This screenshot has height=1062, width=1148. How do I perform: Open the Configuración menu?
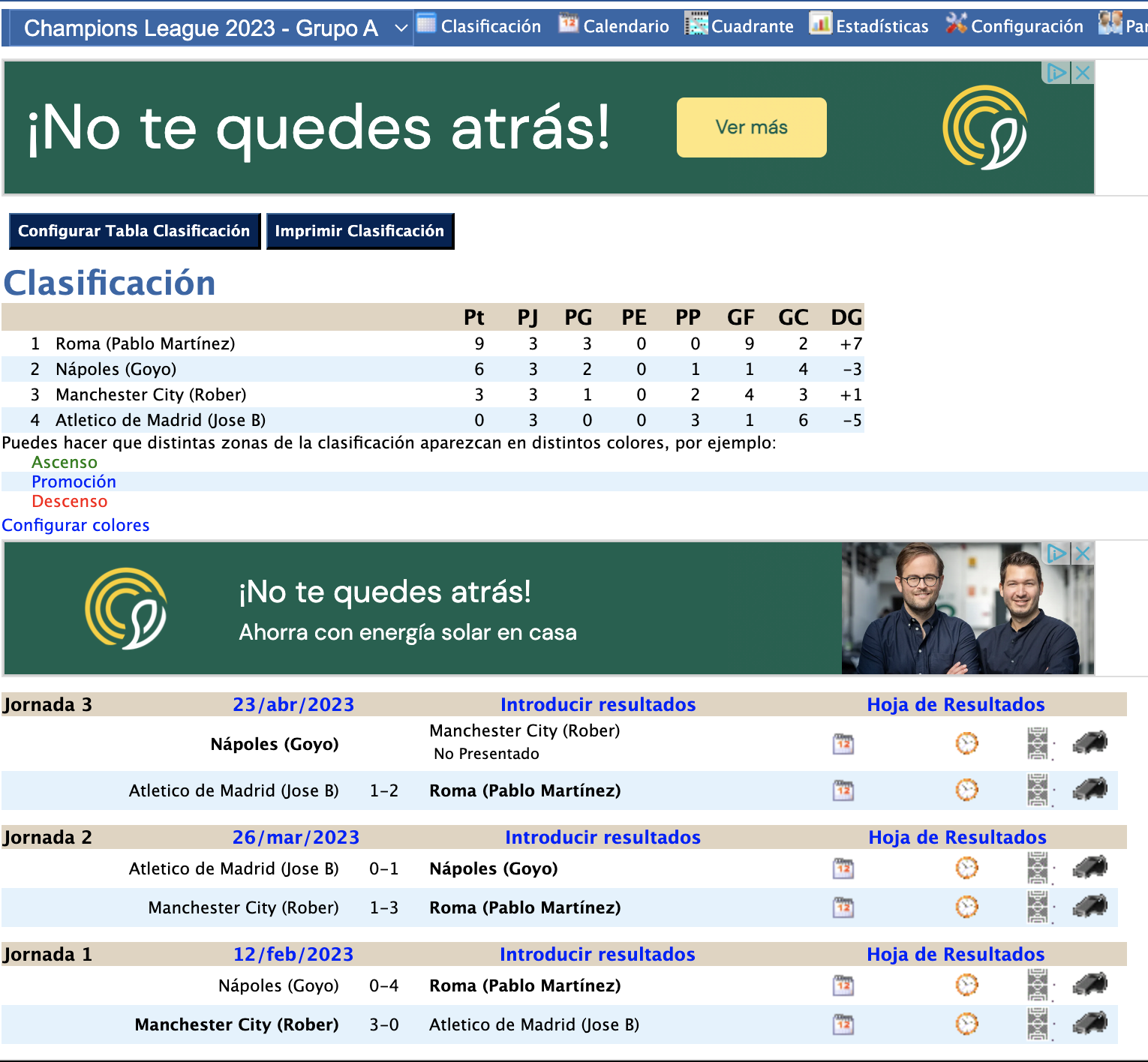[1014, 26]
